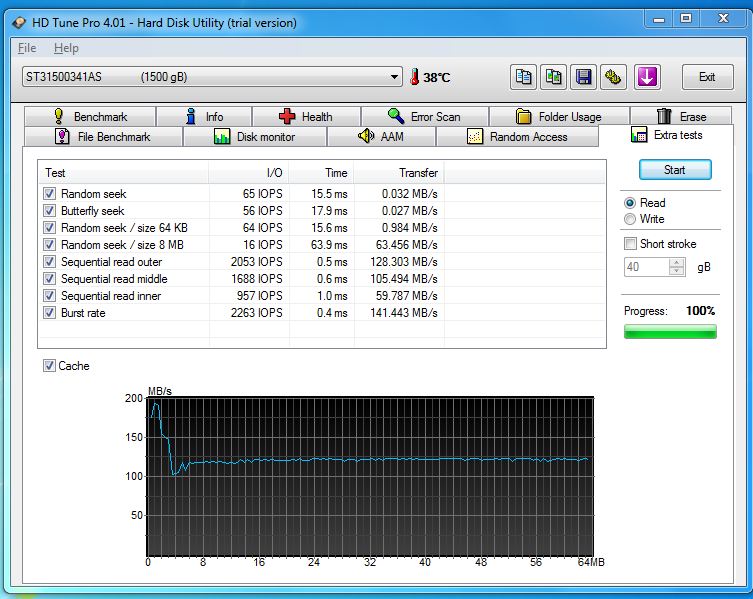Click the Time column header

(321, 172)
